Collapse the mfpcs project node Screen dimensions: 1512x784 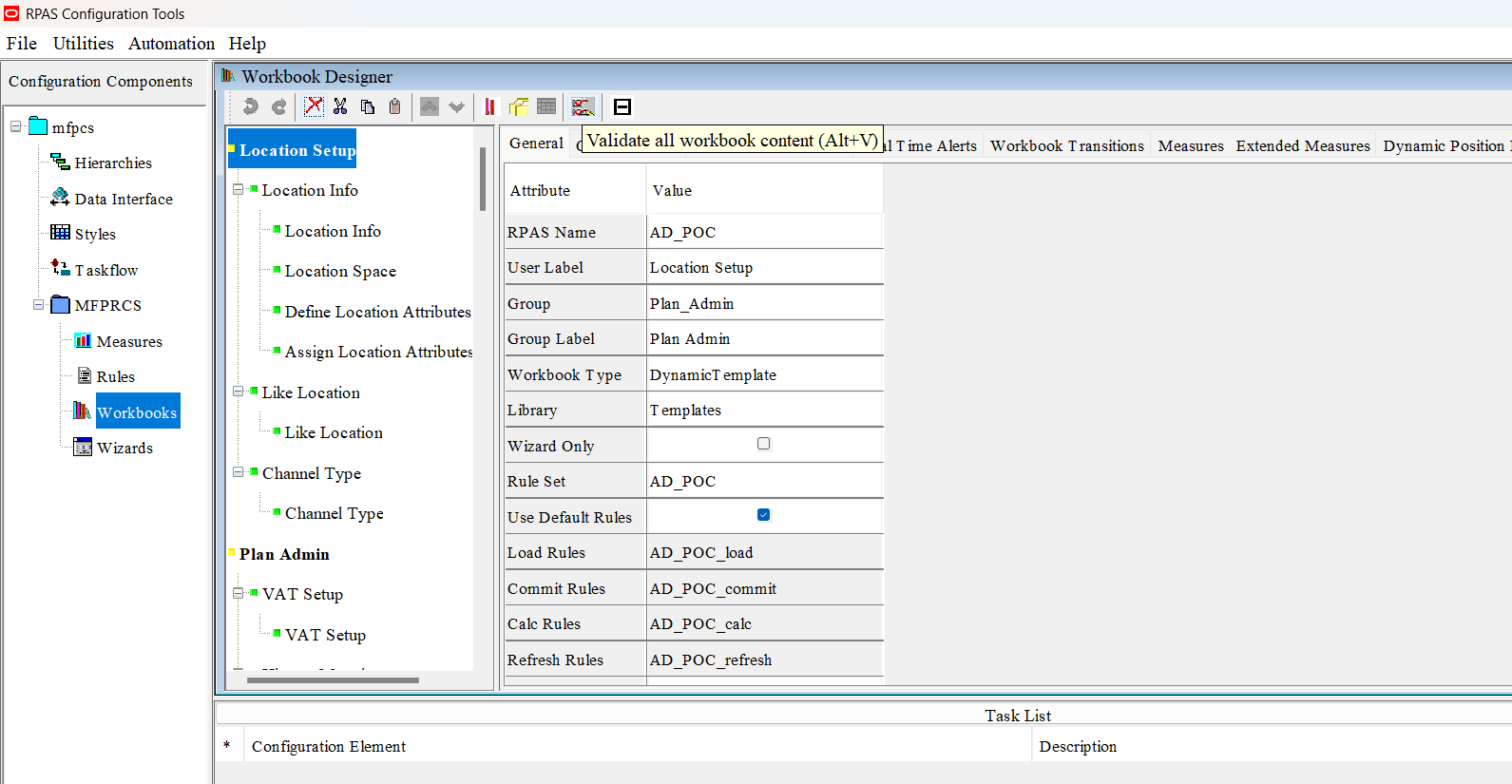(x=16, y=126)
